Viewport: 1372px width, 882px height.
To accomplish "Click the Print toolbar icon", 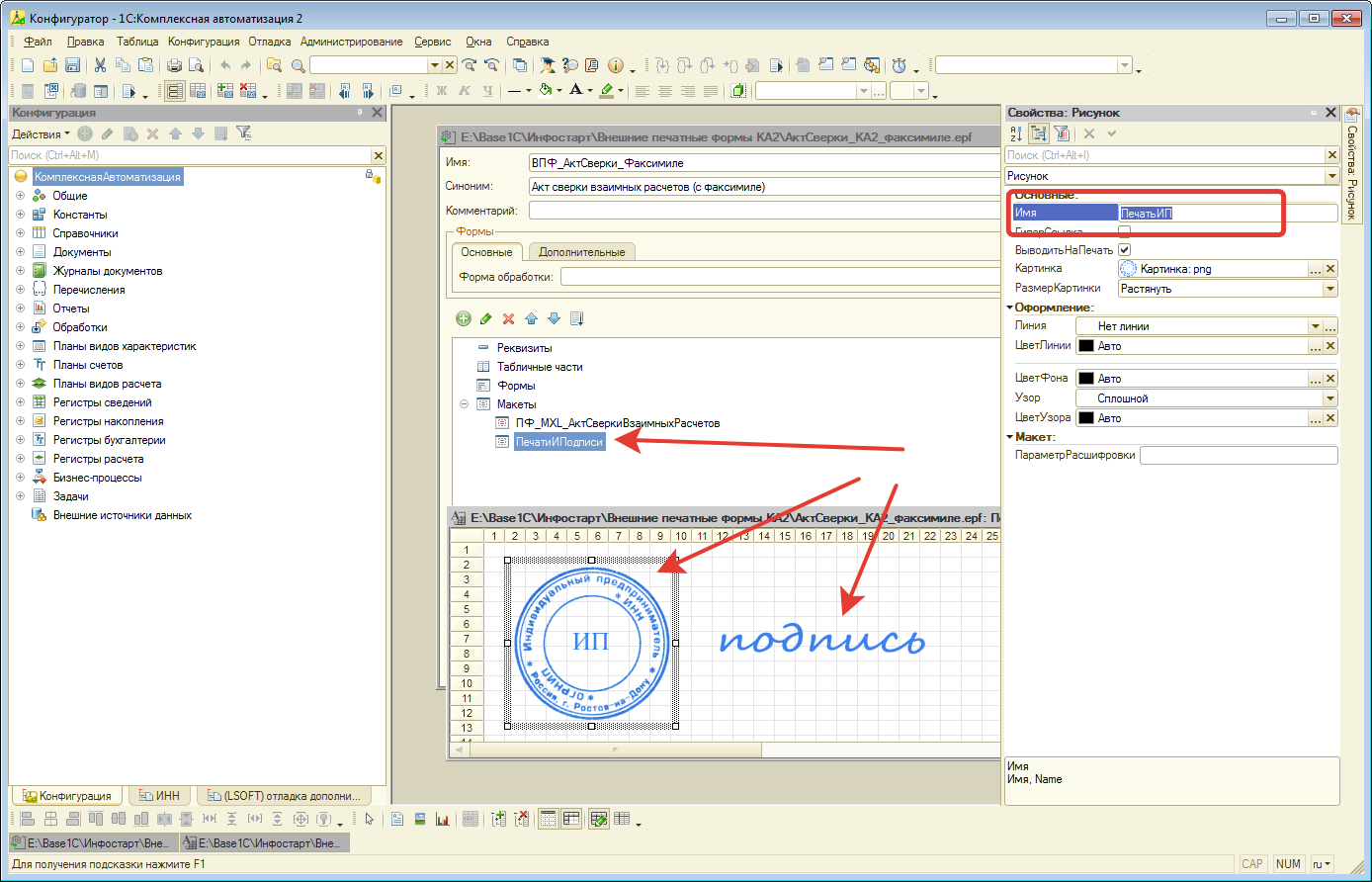I will pos(174,65).
